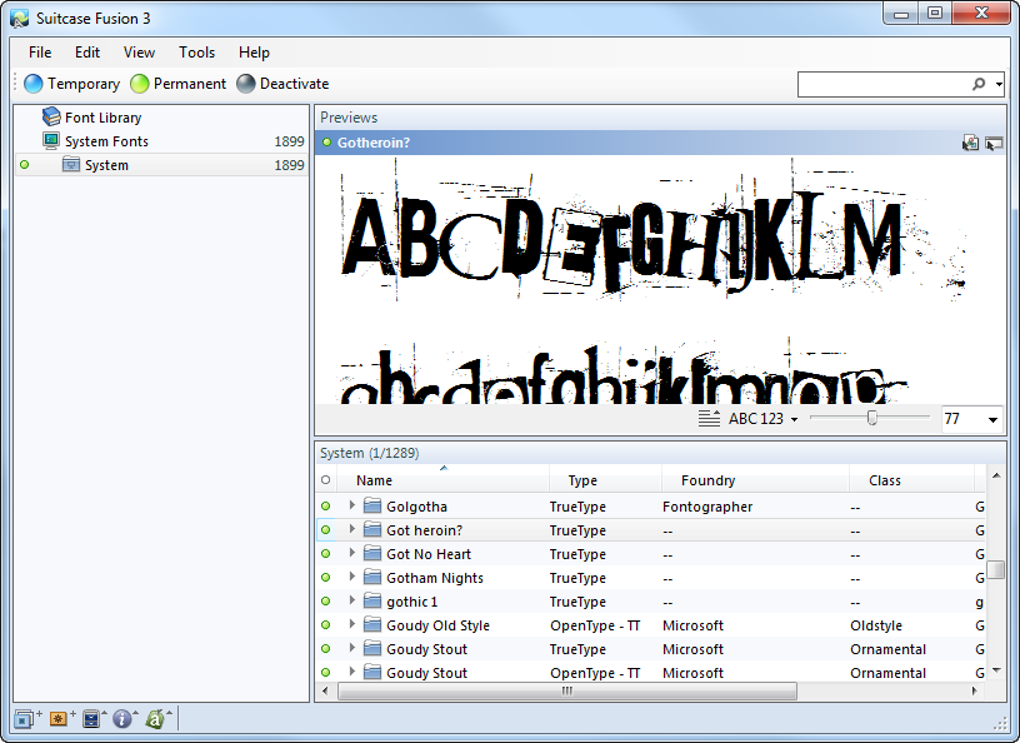Select the Font Library entry

click(103, 118)
